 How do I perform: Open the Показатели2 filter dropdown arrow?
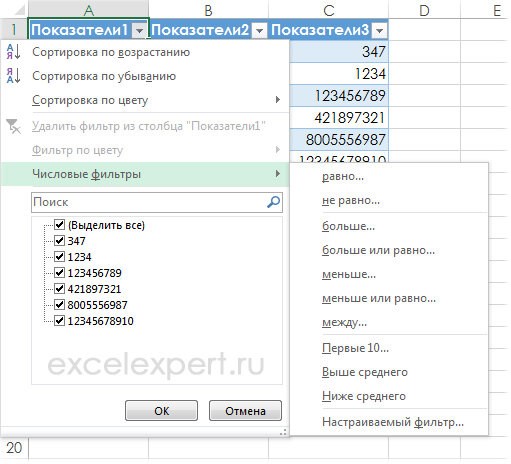(x=259, y=31)
